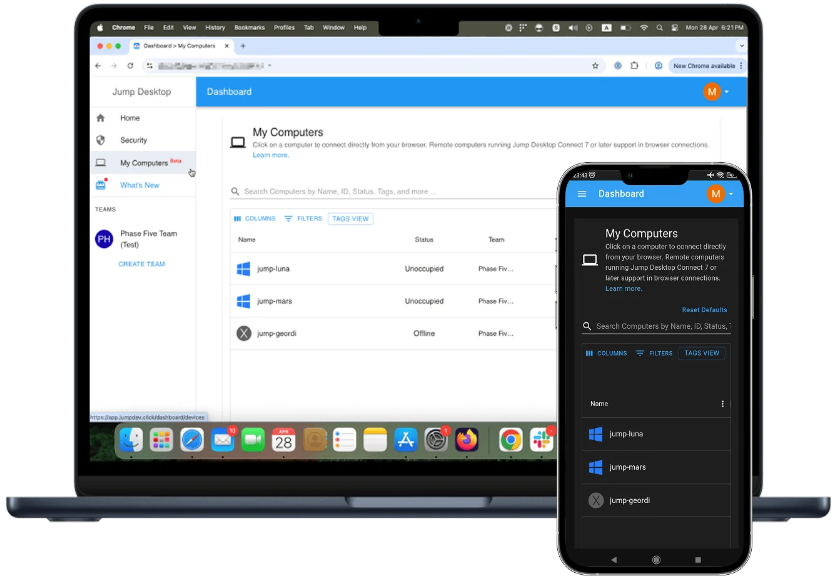Viewport: 836px width, 584px height.
Task: Open Mail in the Dock
Action: [222, 441]
